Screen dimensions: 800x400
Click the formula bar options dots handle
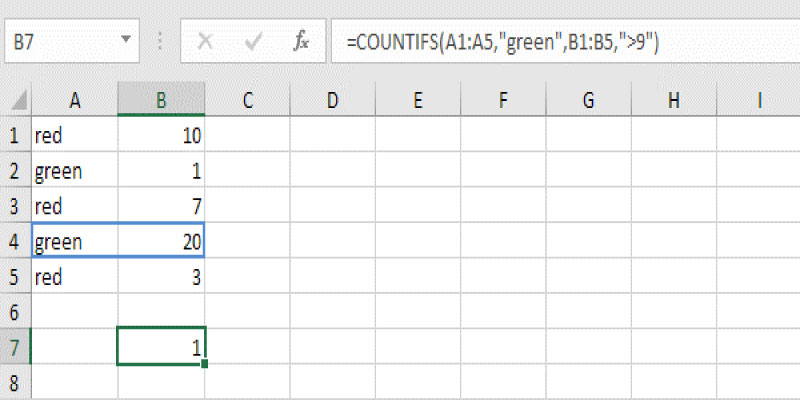(x=160, y=41)
